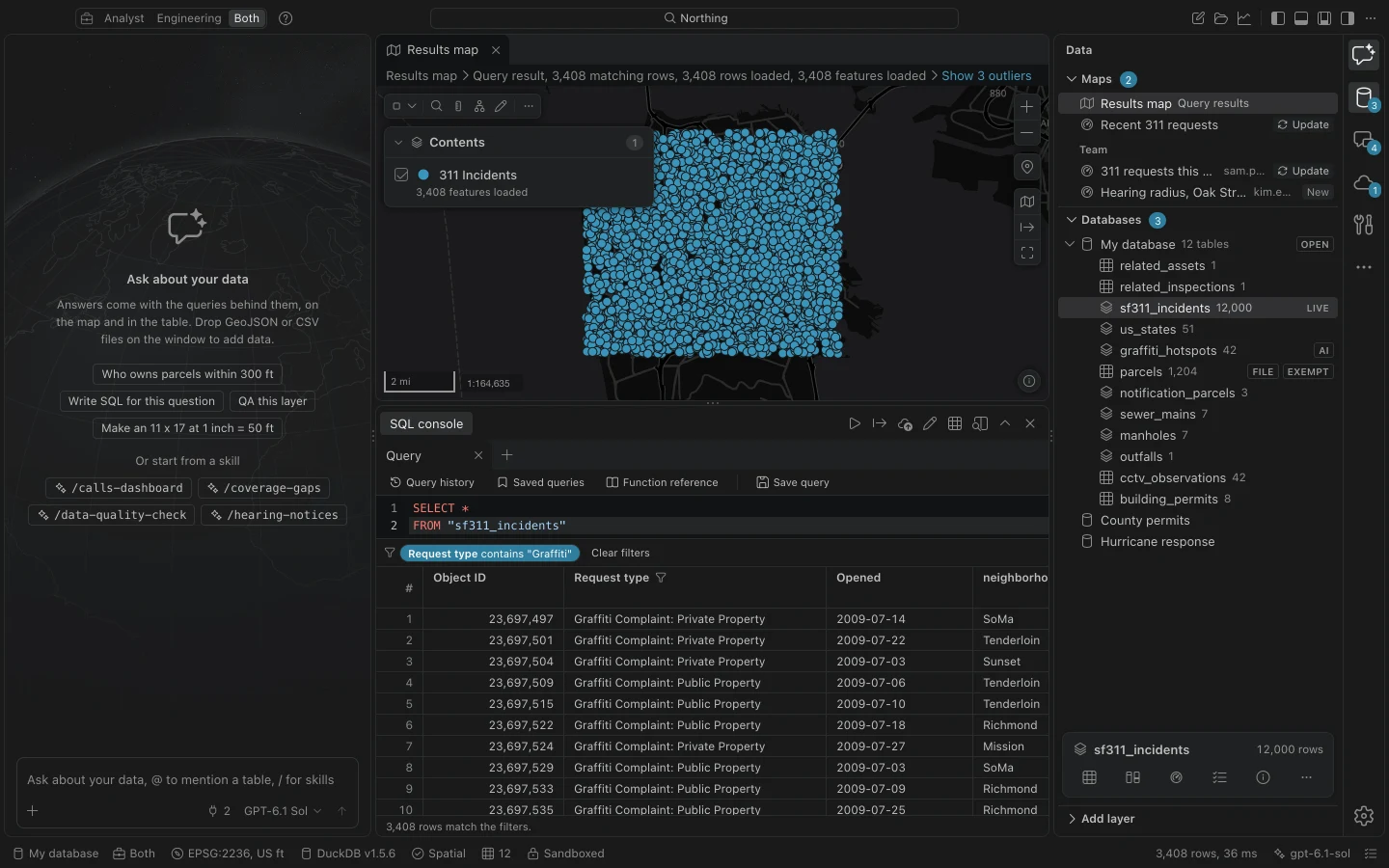Enter fullscreen on the results map
Image resolution: width=1389 pixels, height=868 pixels.
point(1027,253)
